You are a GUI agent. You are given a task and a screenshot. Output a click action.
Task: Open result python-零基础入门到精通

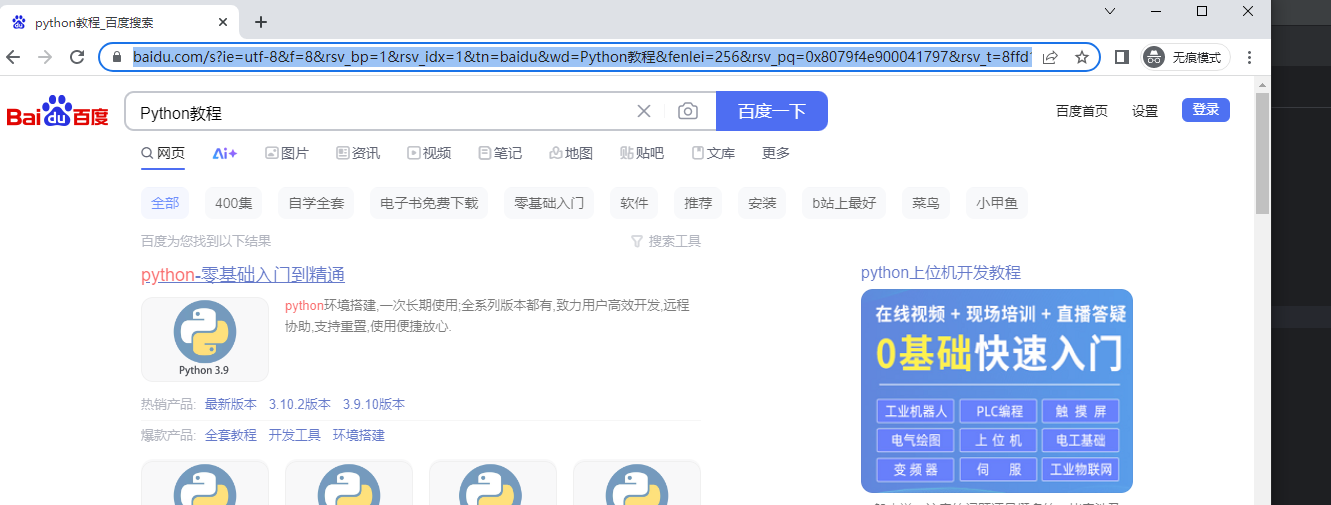(x=243, y=275)
